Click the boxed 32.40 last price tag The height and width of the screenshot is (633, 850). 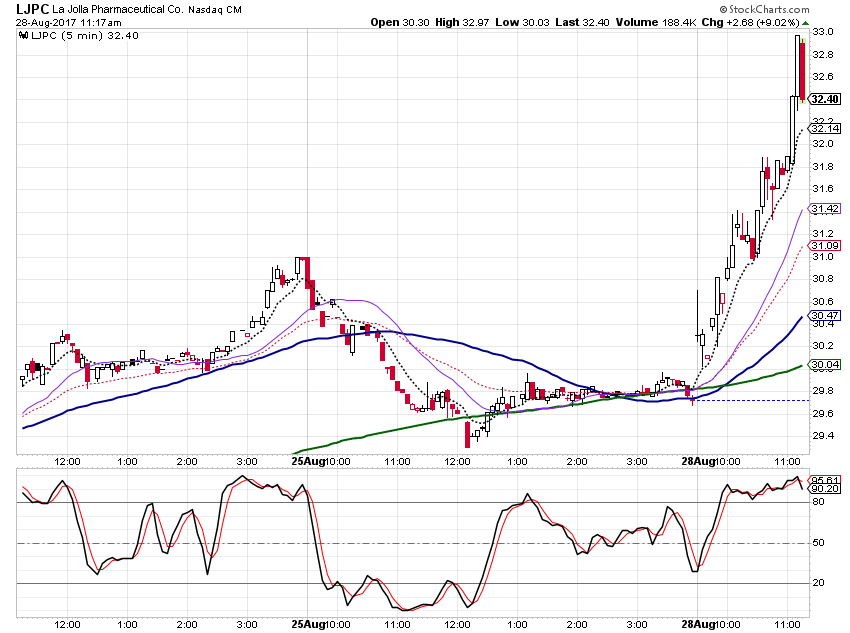coord(825,99)
